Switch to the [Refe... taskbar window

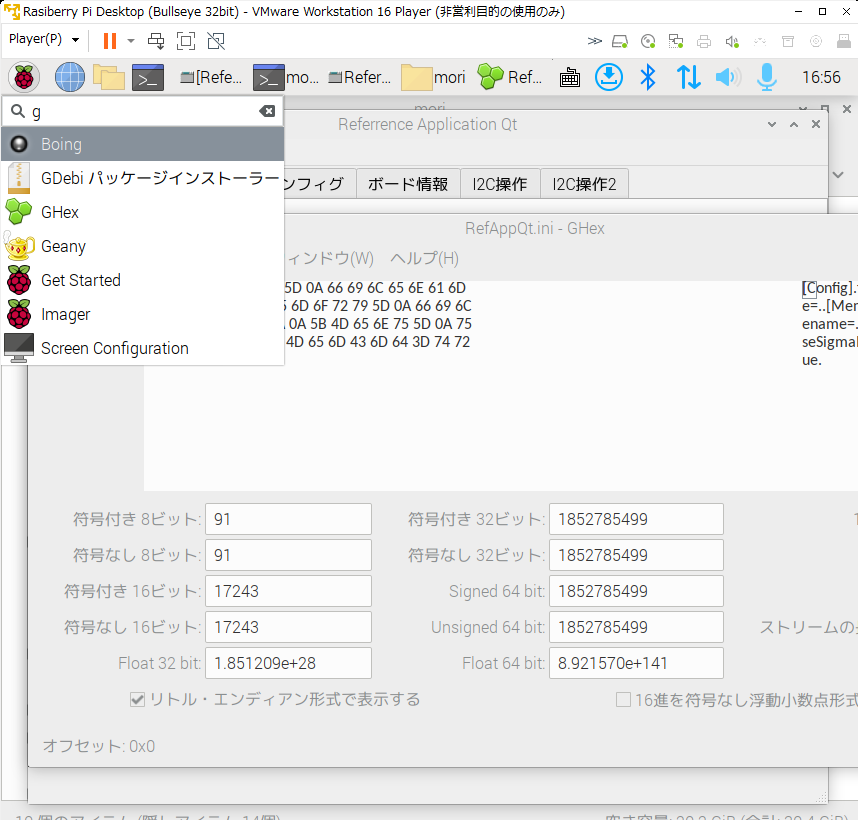pyautogui.click(x=211, y=77)
